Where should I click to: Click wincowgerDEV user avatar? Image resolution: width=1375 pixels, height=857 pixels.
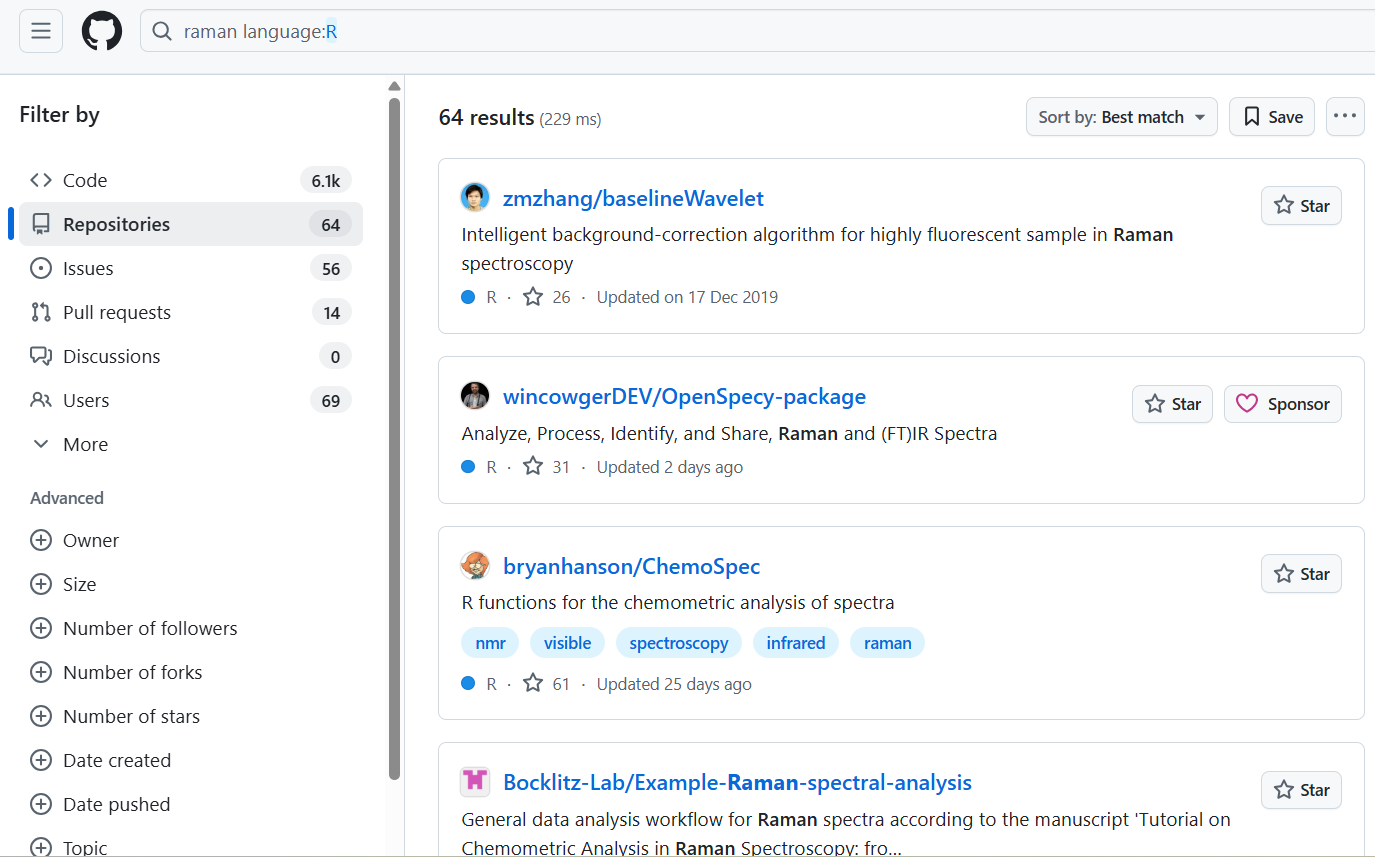coord(475,396)
